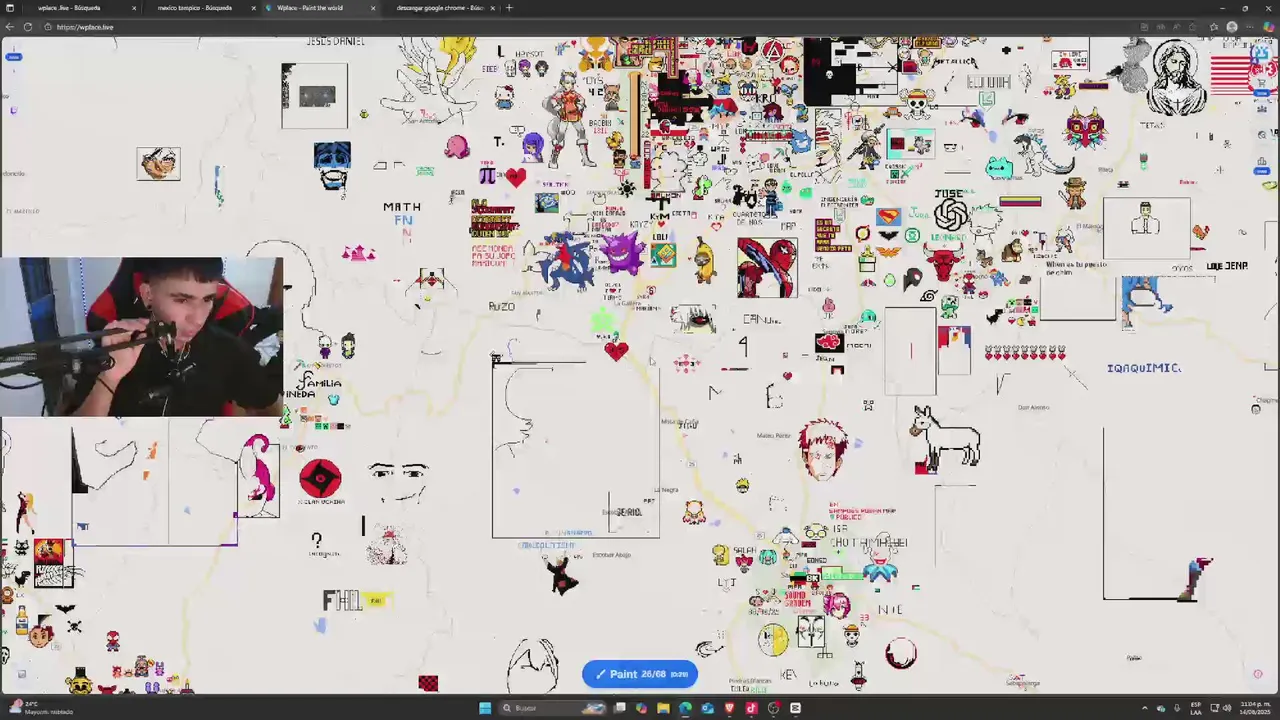The height and width of the screenshot is (720, 1280).
Task: Click the 'MATH' text on the canvas
Action: click(x=402, y=207)
